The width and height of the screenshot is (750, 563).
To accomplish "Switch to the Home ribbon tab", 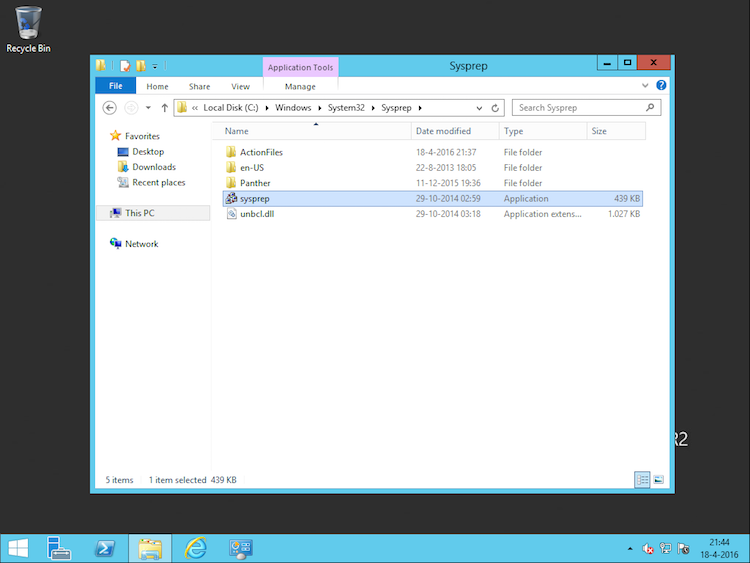I will pos(157,87).
